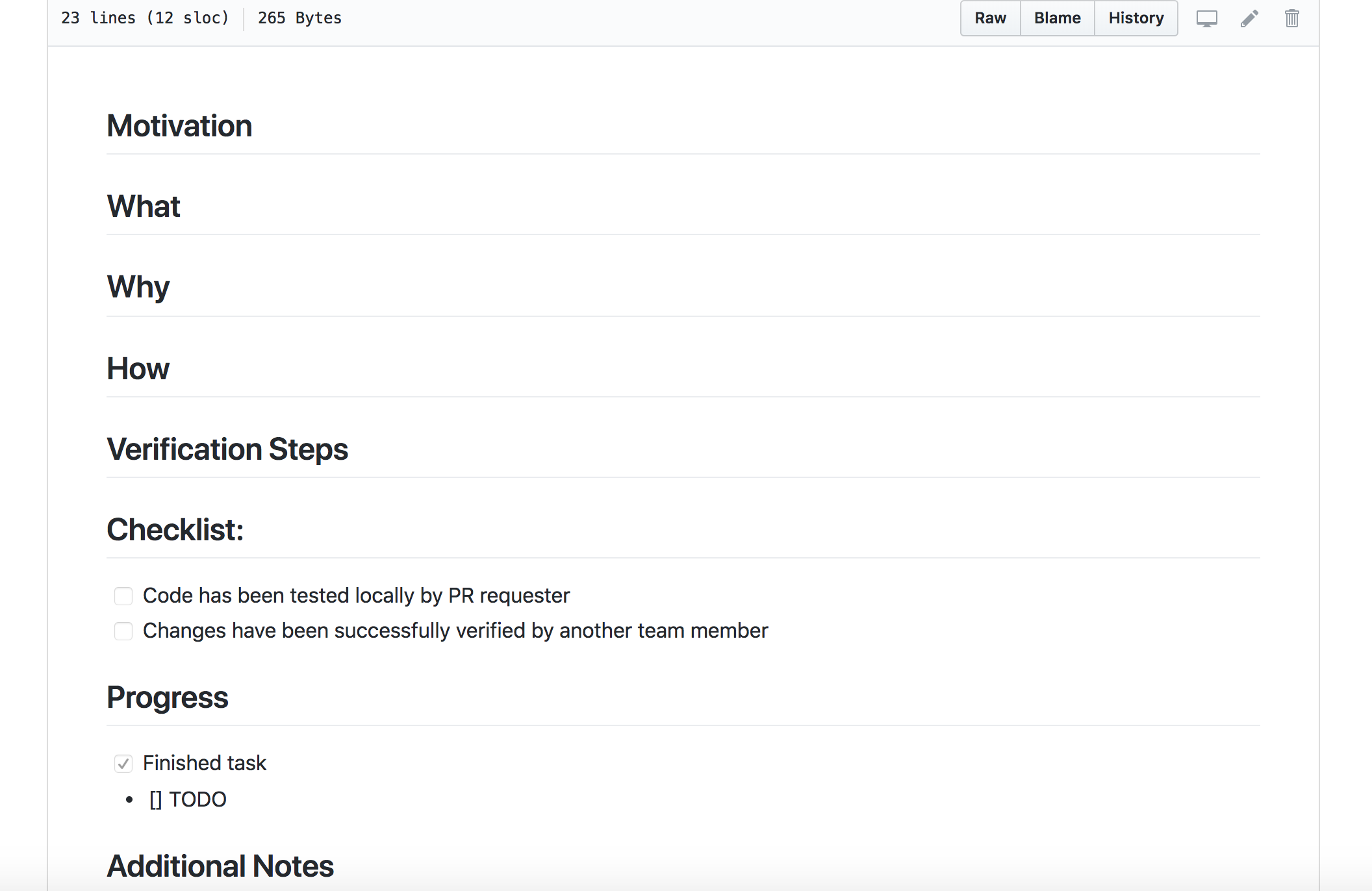This screenshot has height=891, width=1372.
Task: Click the 'Finished task' label text
Action: click(x=205, y=763)
